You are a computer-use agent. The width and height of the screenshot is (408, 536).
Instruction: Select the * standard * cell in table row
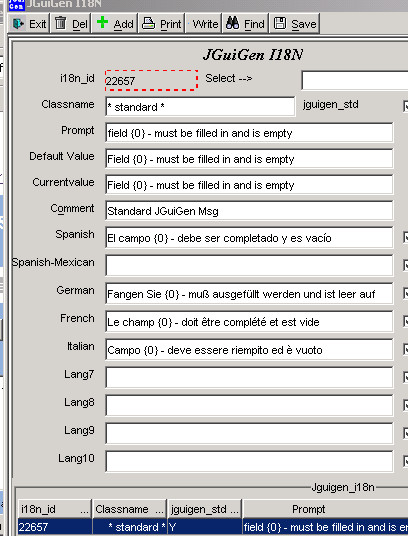tap(130, 527)
